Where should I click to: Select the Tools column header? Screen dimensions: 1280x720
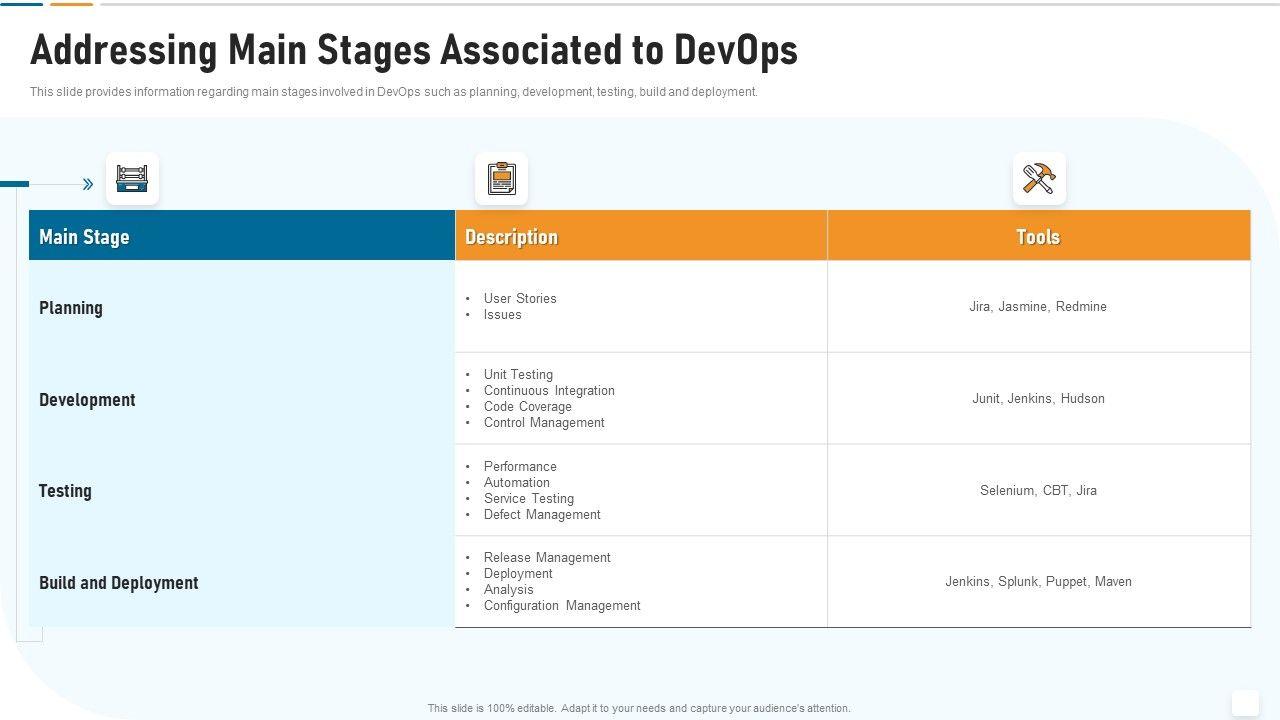(x=1038, y=237)
